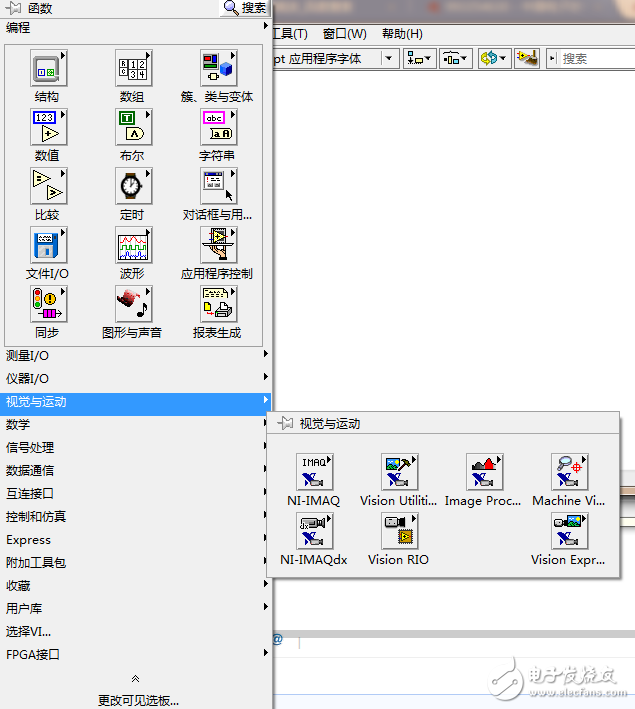Open the 图形与声音 palette icon
This screenshot has height=709, width=635.
tap(133, 304)
